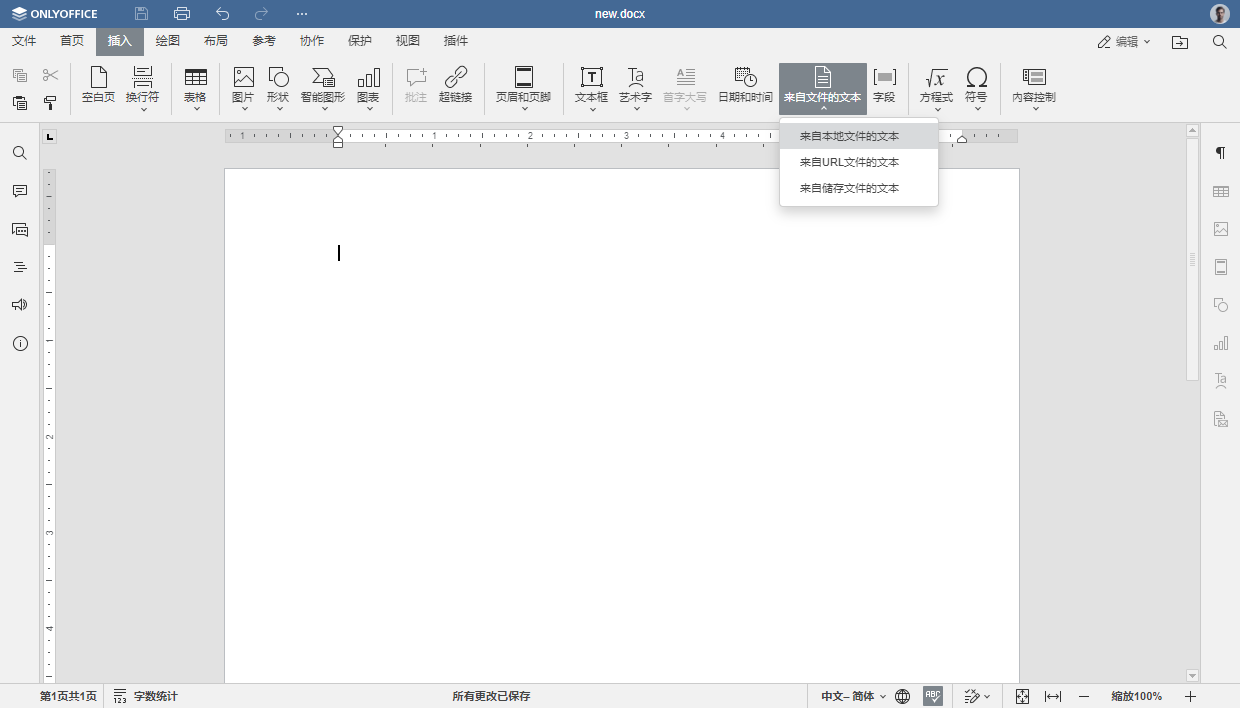1240x708 pixels.
Task: Open text art settings in right sidebar
Action: (1220, 381)
